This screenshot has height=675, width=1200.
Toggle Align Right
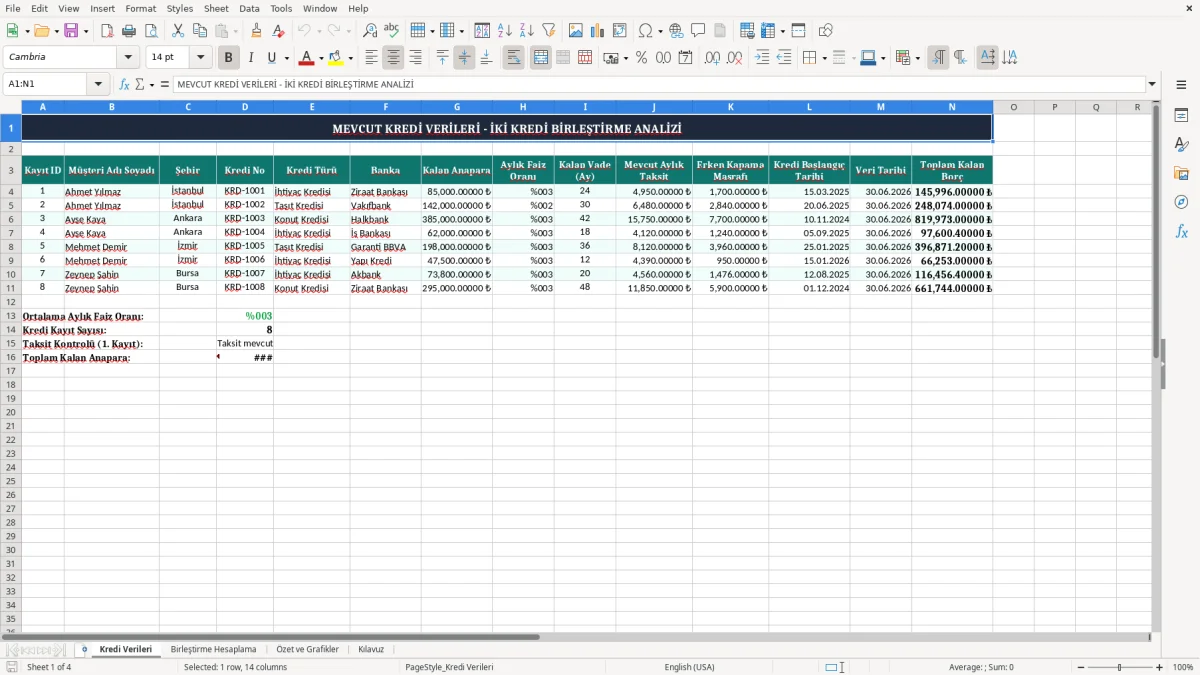pyautogui.click(x=415, y=58)
